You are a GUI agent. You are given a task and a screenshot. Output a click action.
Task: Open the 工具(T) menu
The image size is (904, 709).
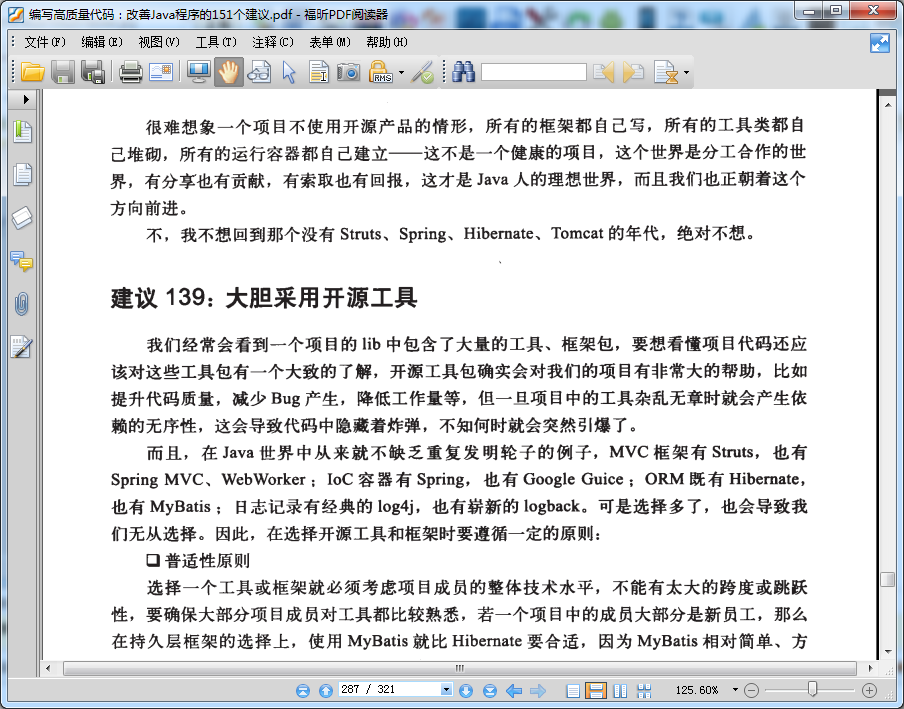216,42
